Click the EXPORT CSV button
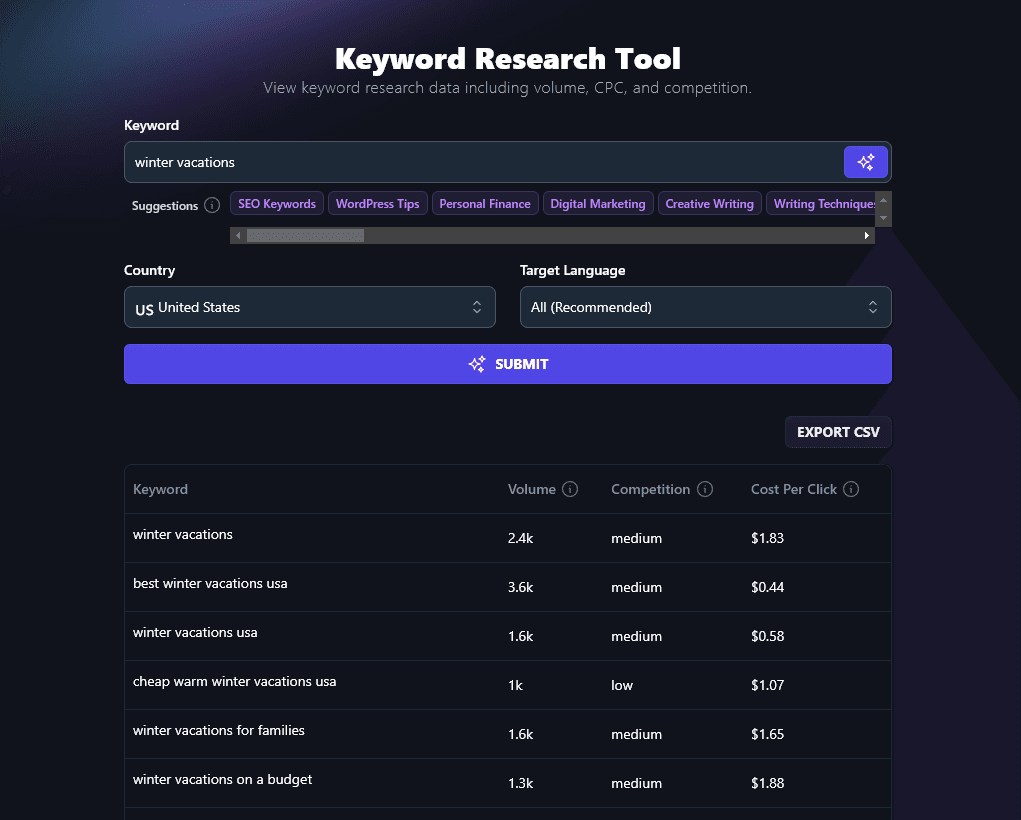The height and width of the screenshot is (820, 1021). tap(837, 431)
